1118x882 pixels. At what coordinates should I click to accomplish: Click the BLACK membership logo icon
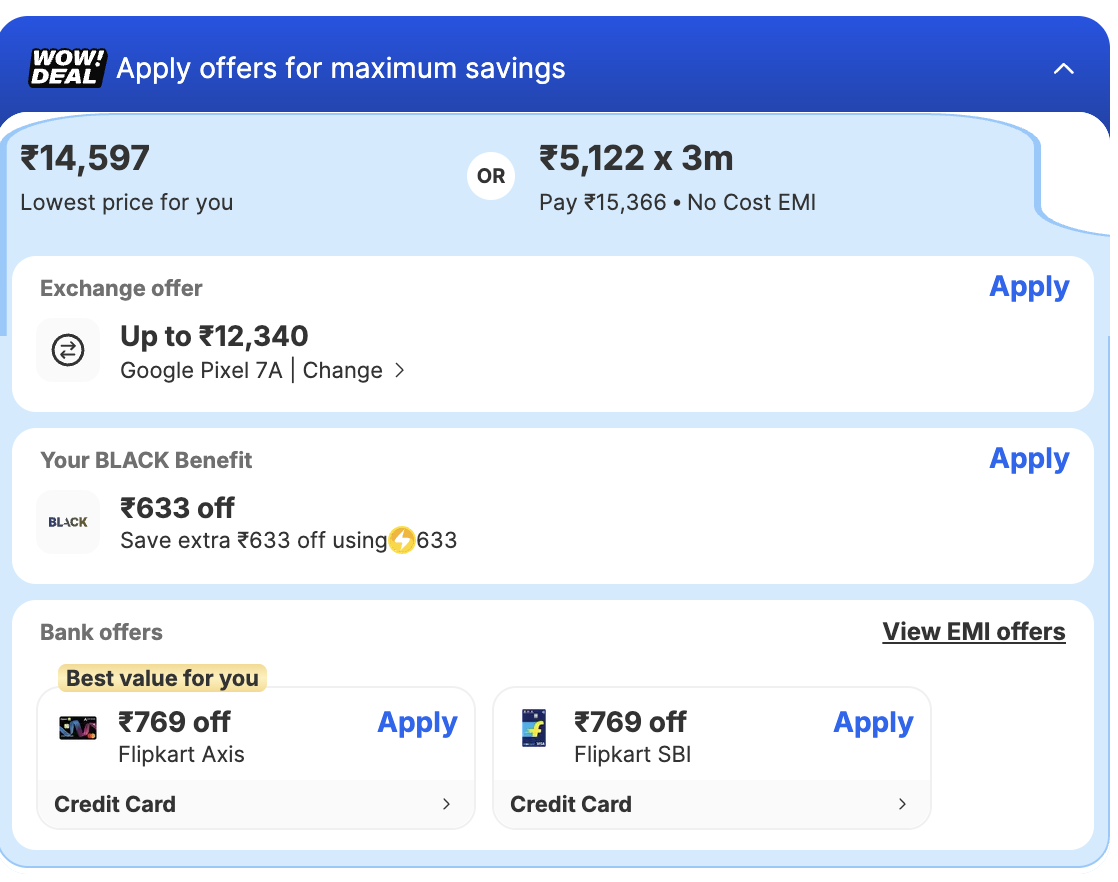coord(68,522)
